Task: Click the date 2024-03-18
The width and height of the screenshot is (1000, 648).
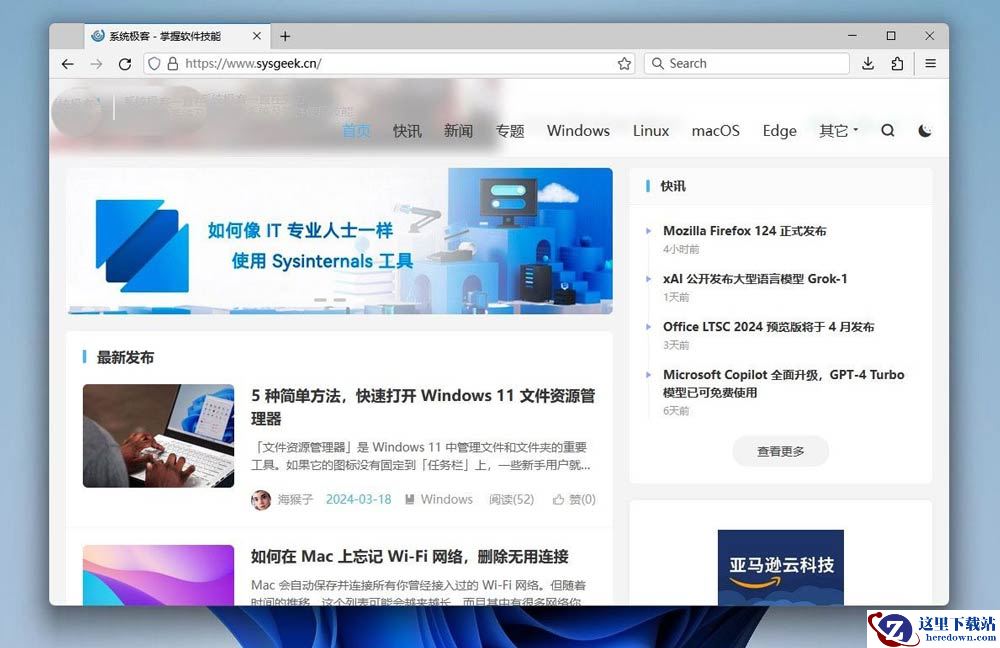Action: point(358,499)
